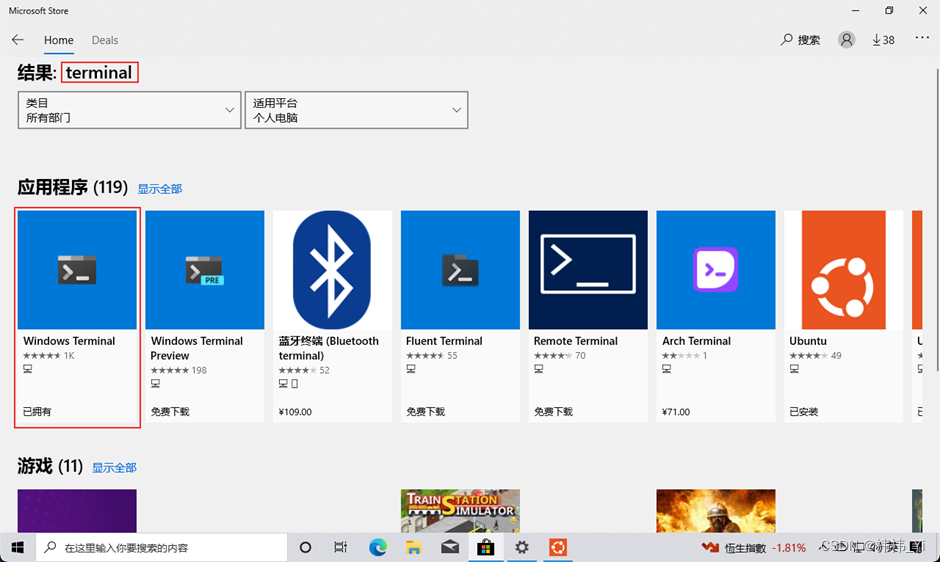
Task: Click 免费下载 under Fluent Terminal
Action: (x=425, y=411)
